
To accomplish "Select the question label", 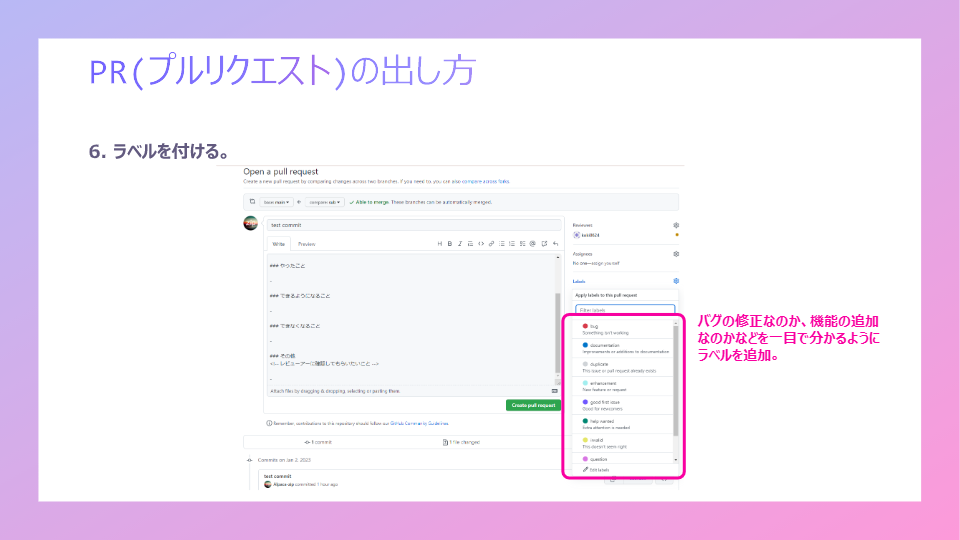I will click(x=623, y=459).
